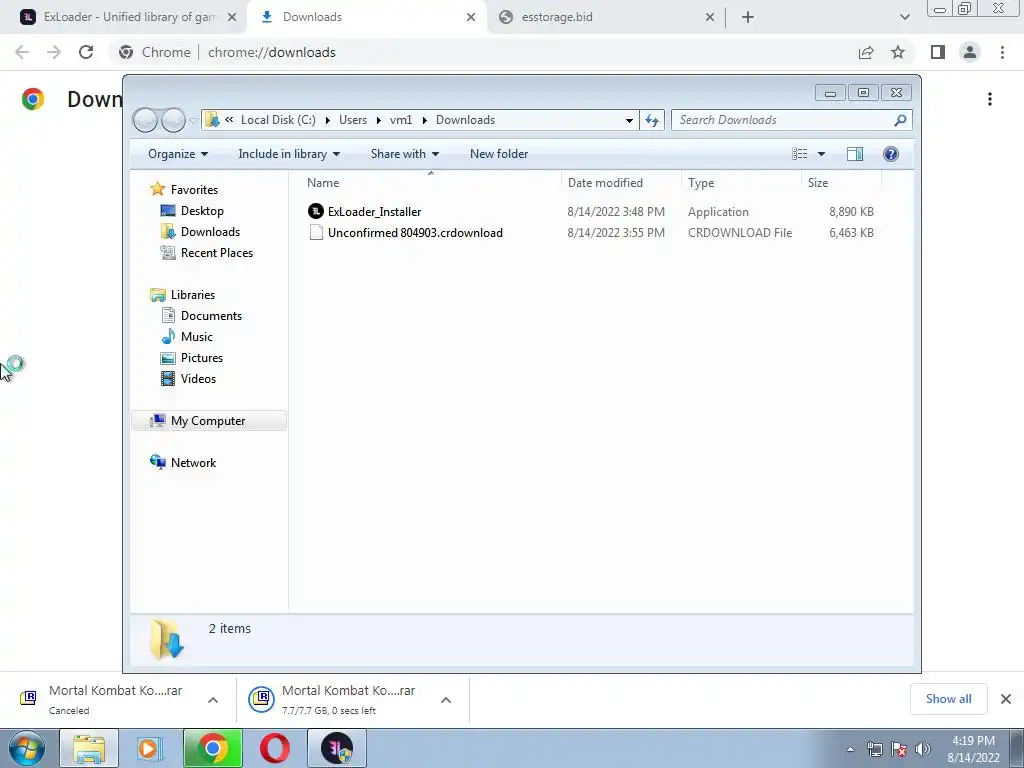This screenshot has width=1024, height=768.
Task: Click Users in the breadcrumb path
Action: [x=353, y=120]
